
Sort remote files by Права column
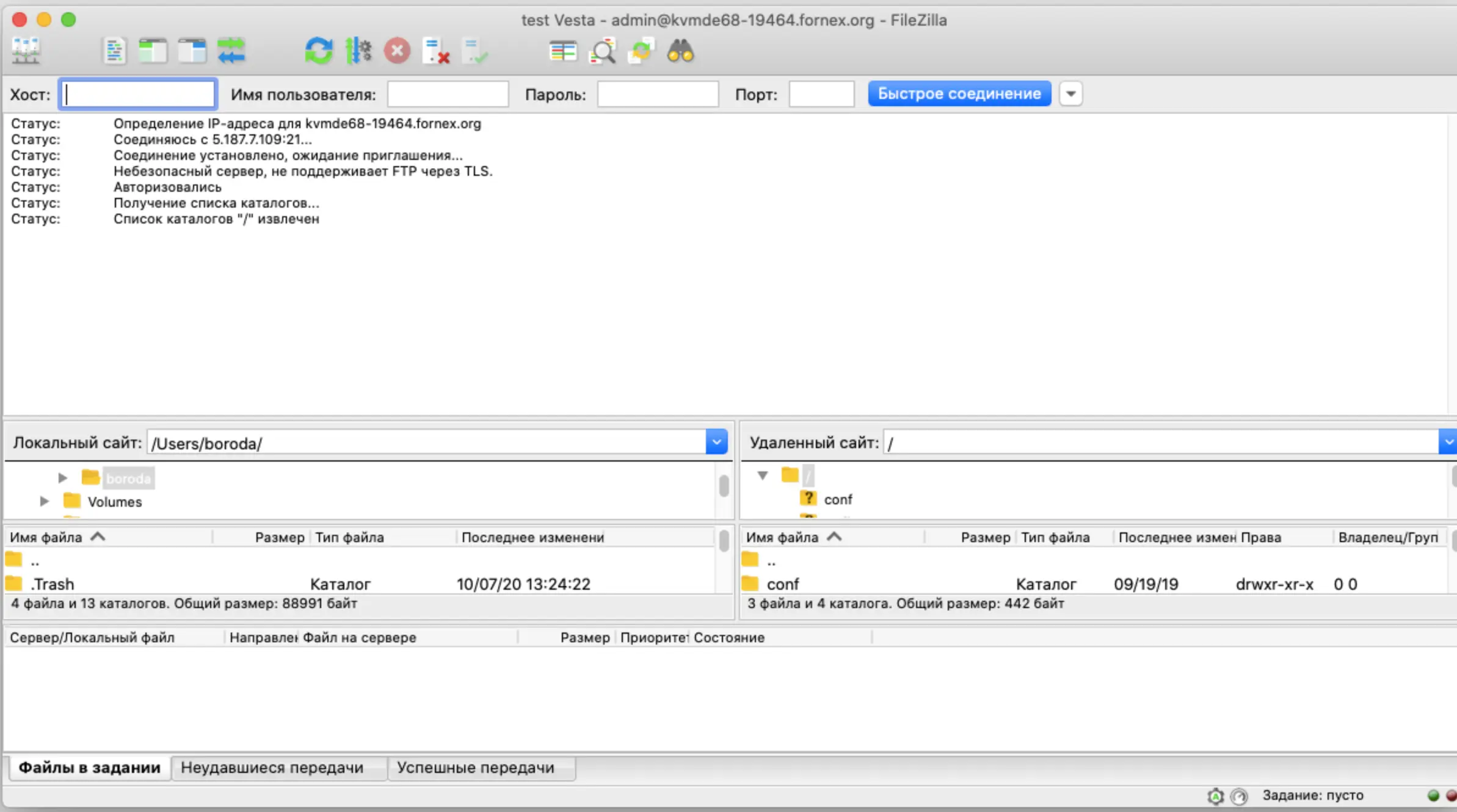tap(1284, 537)
